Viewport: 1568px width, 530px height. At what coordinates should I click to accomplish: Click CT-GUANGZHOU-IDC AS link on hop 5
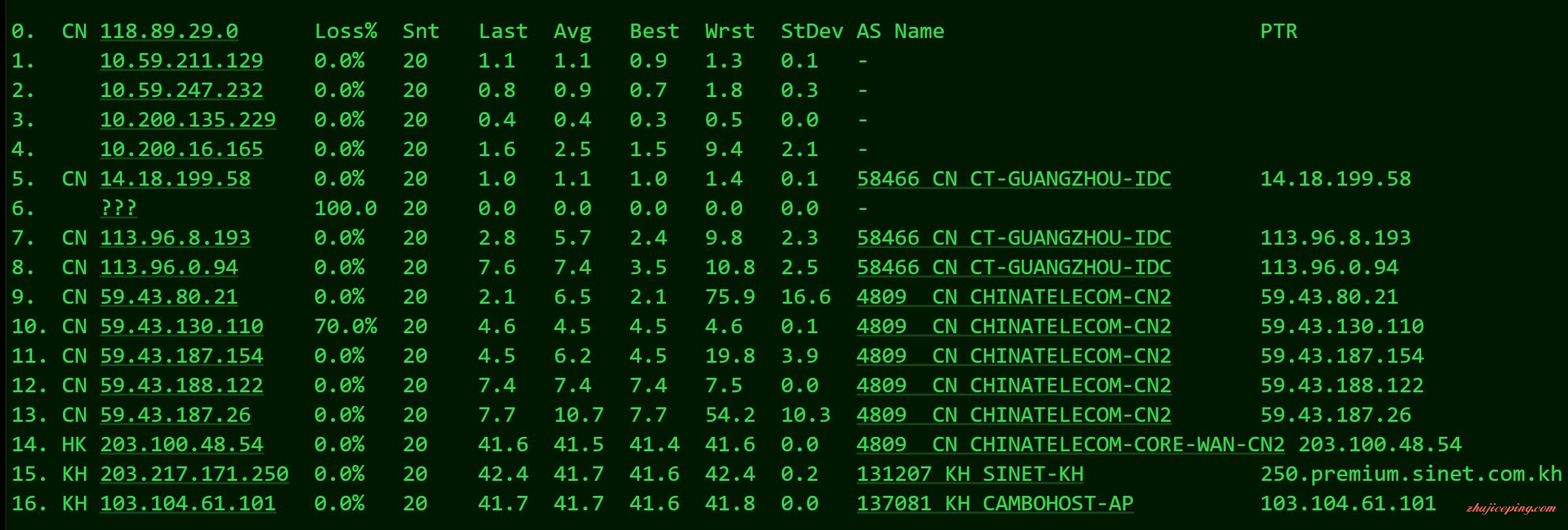pyautogui.click(x=1013, y=179)
